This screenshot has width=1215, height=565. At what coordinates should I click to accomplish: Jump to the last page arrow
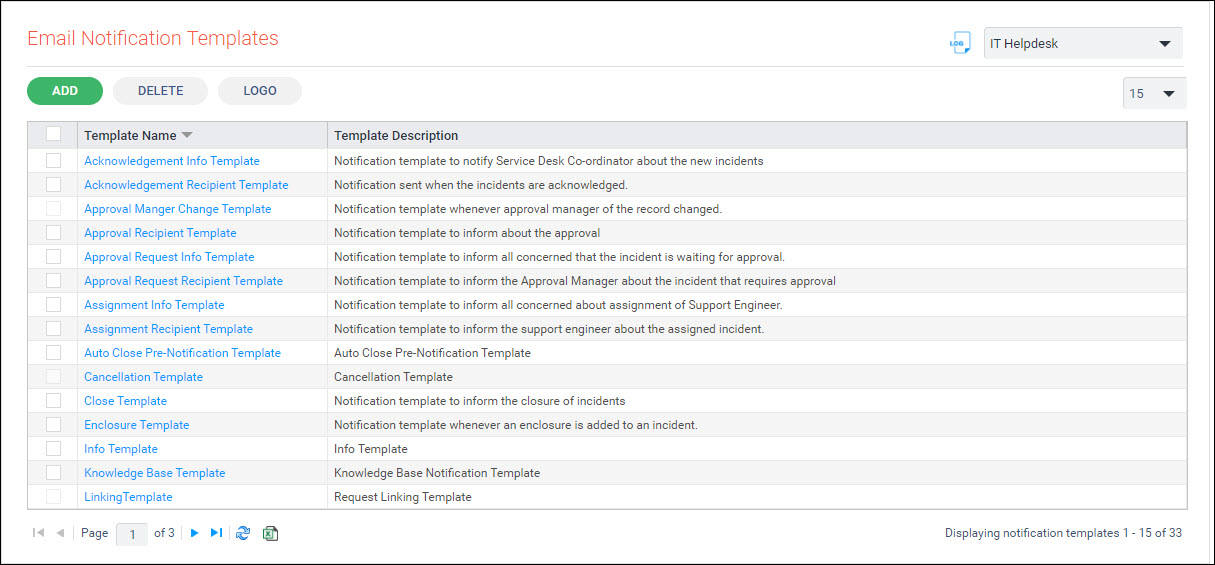tap(216, 533)
